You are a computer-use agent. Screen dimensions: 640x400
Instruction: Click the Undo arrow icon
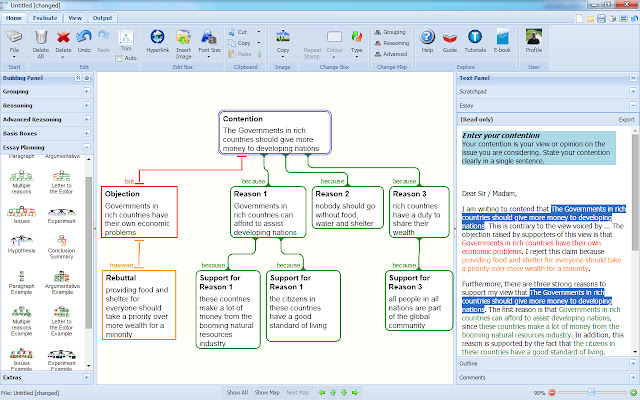[x=84, y=37]
